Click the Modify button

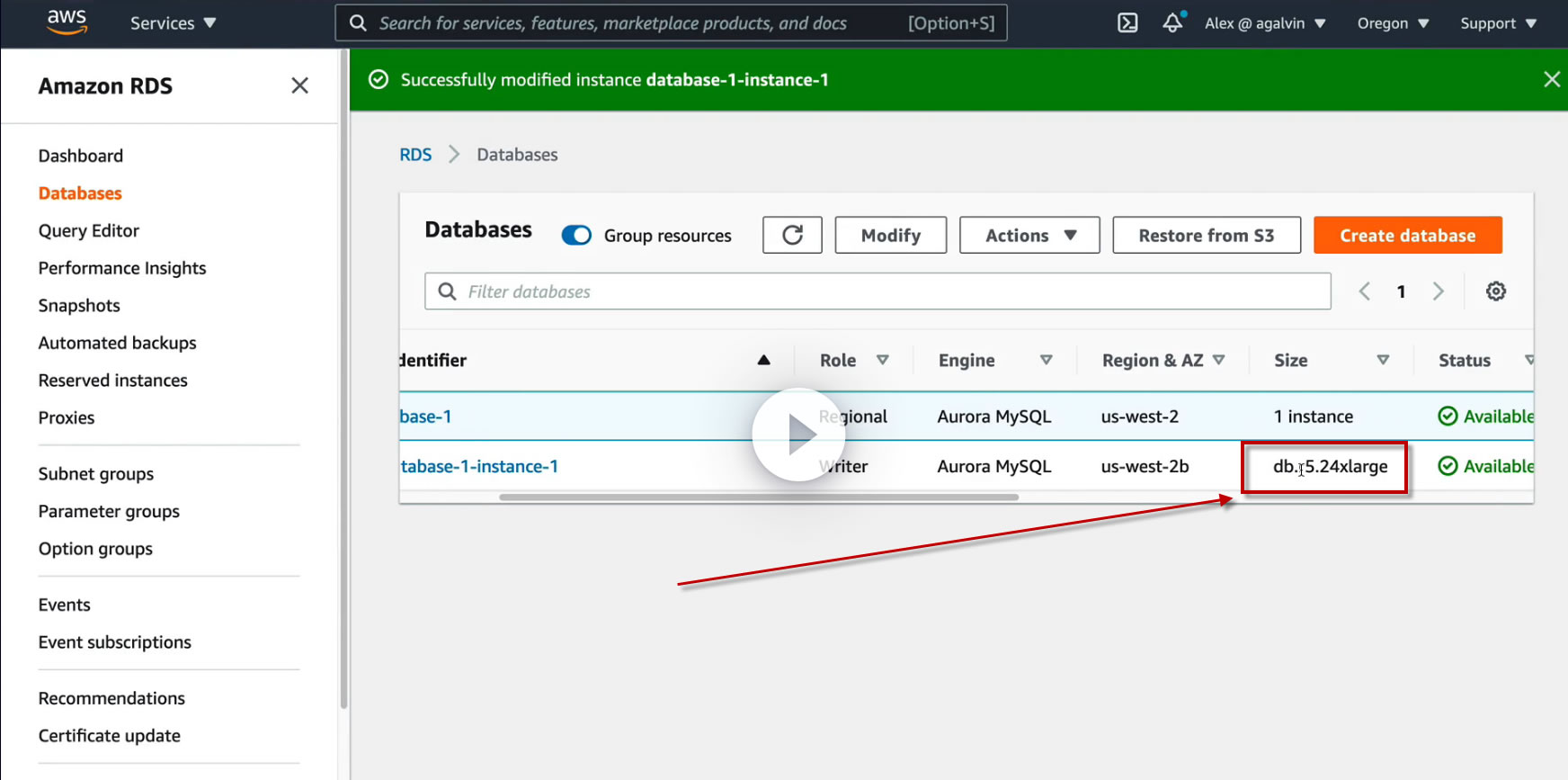891,235
